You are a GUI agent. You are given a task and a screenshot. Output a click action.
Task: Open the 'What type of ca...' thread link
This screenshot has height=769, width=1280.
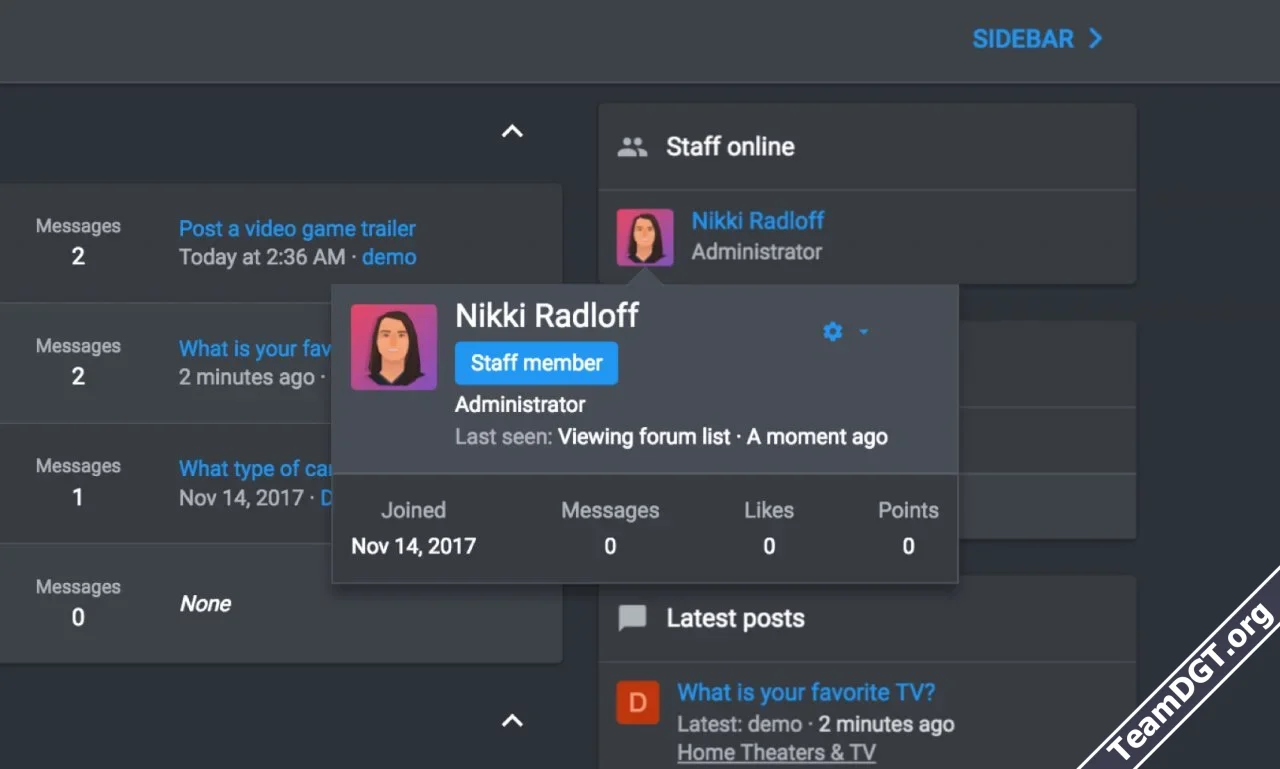tap(255, 469)
